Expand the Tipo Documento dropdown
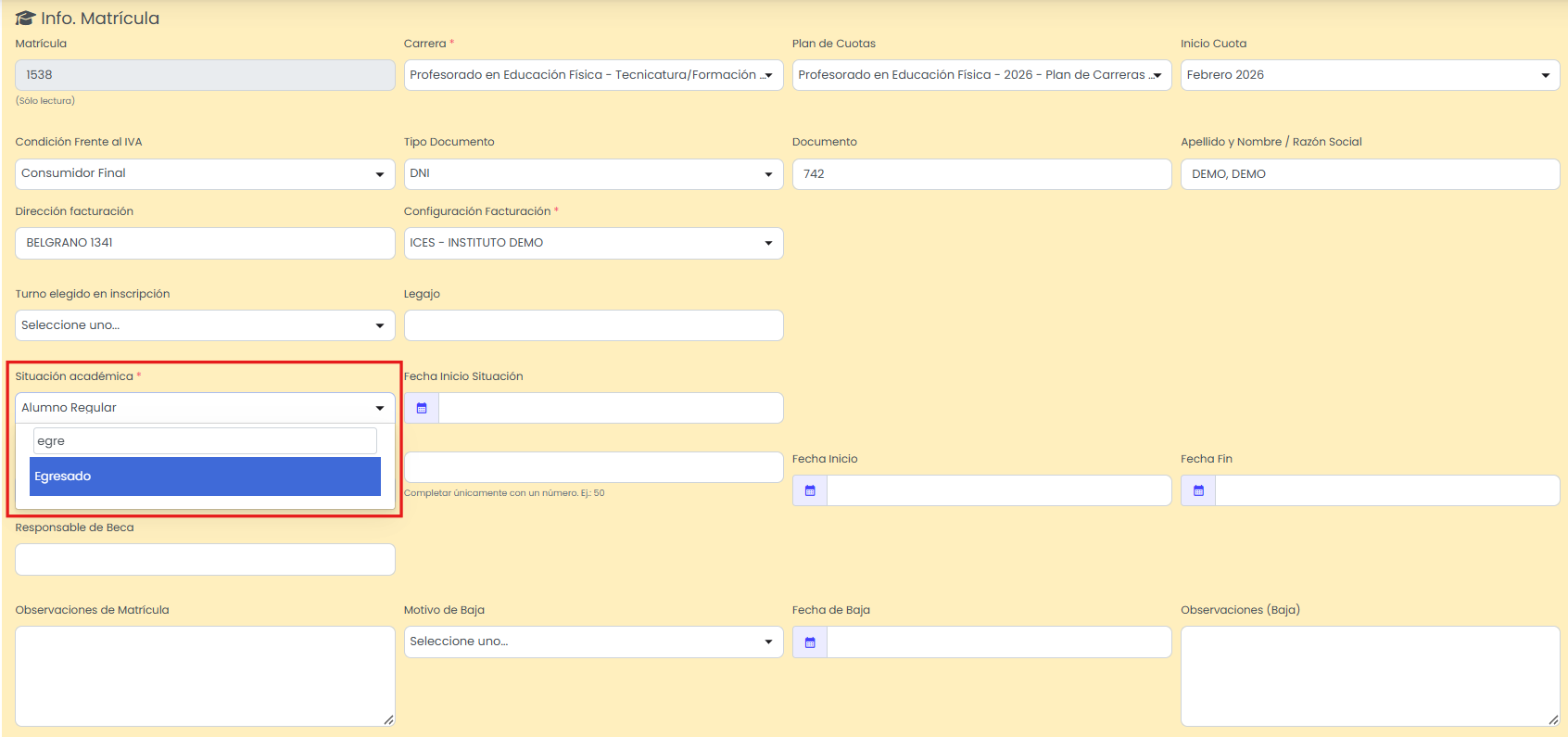This screenshot has width=1568, height=737. [x=593, y=173]
